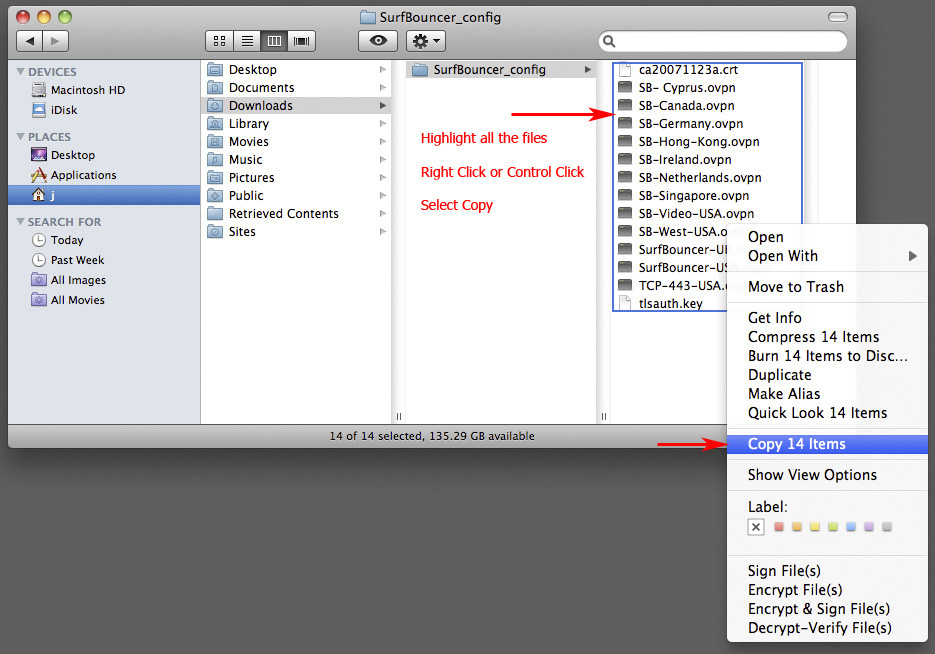Expand arrow beside Documents folder

click(382, 88)
